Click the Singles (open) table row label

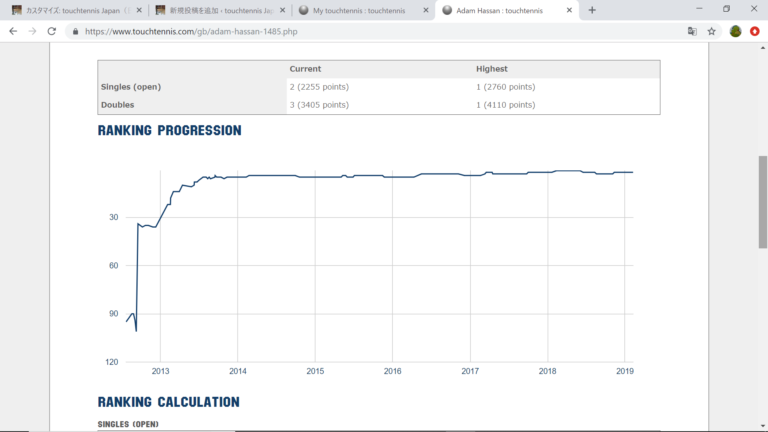(x=131, y=87)
